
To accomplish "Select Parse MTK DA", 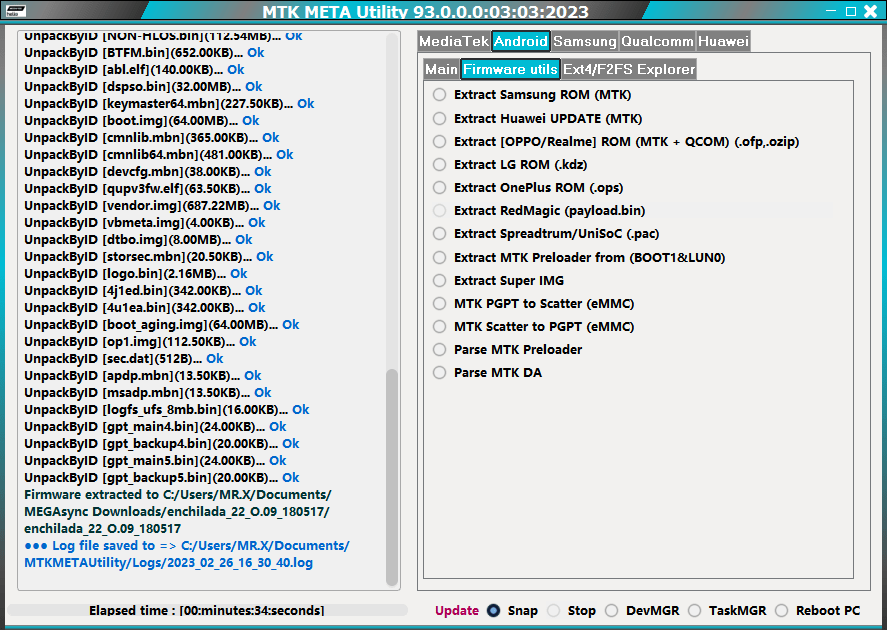I will tap(438, 372).
